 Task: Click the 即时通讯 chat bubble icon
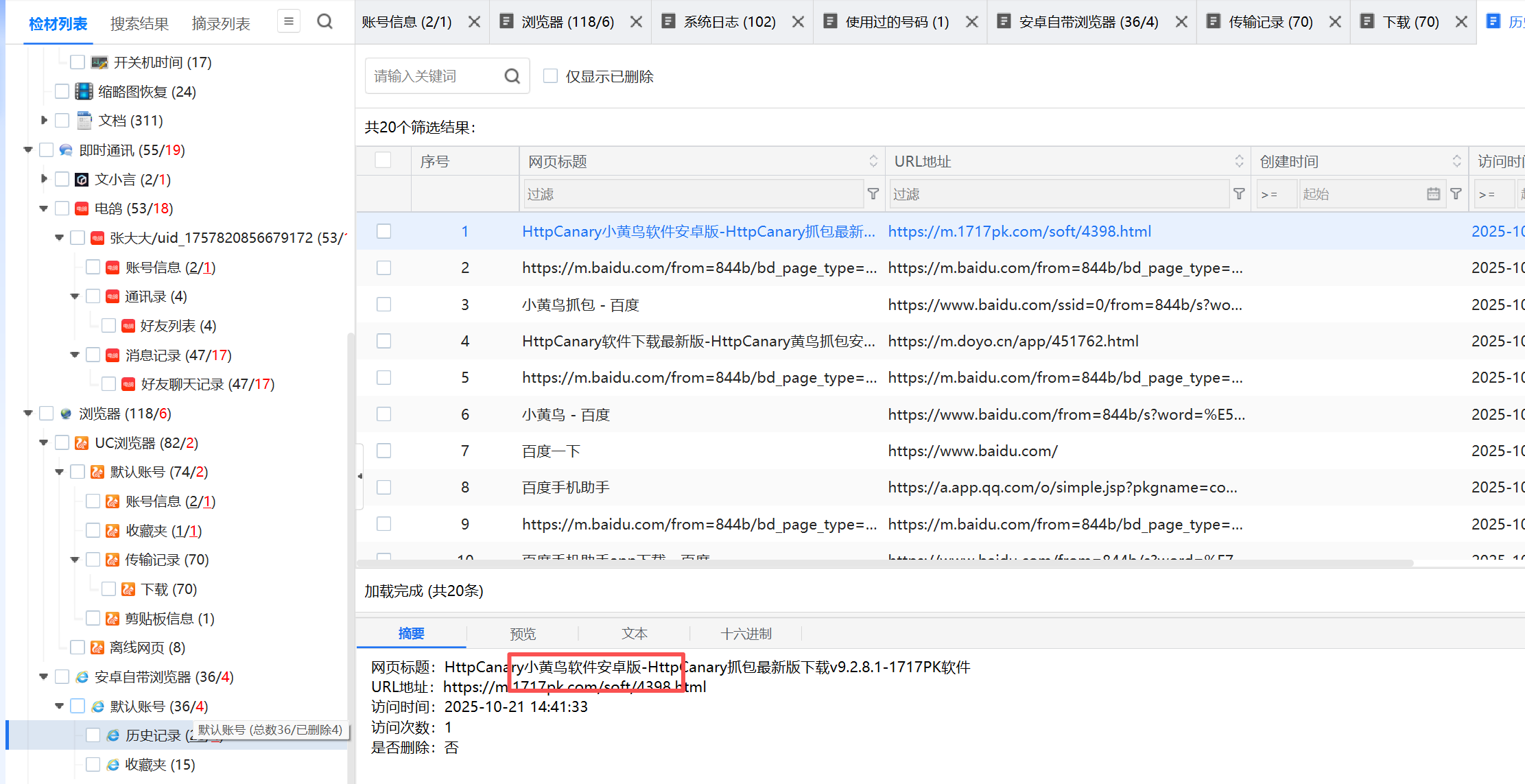tap(66, 150)
